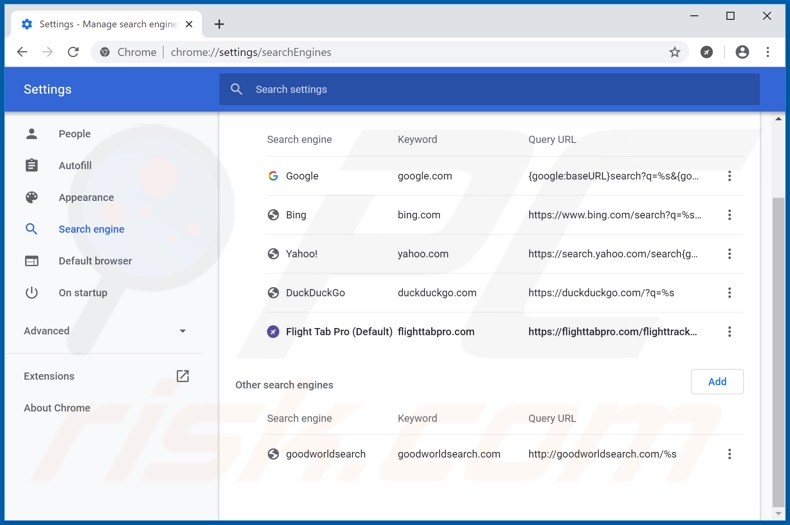This screenshot has height=525, width=790.
Task: Click the scrollbar up arrow
Action: click(x=778, y=119)
